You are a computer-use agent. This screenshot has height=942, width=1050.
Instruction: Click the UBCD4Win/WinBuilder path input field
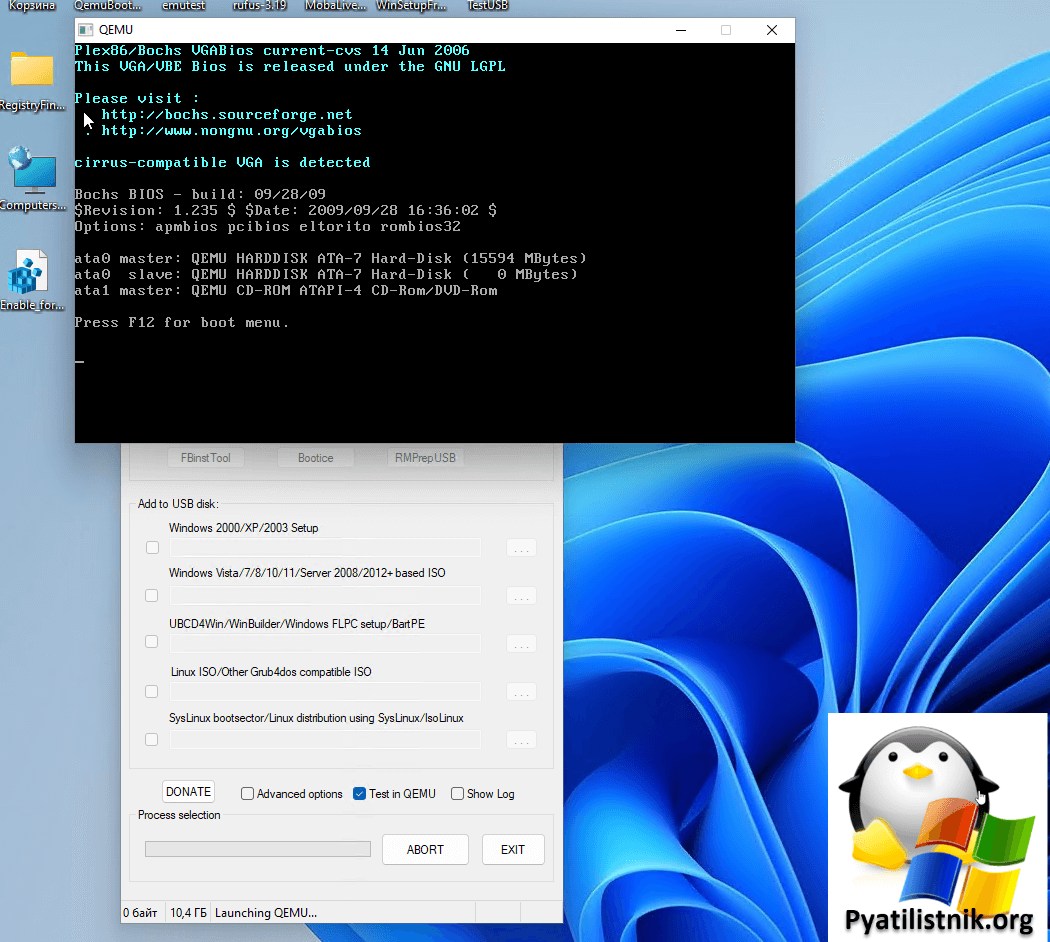click(x=325, y=644)
